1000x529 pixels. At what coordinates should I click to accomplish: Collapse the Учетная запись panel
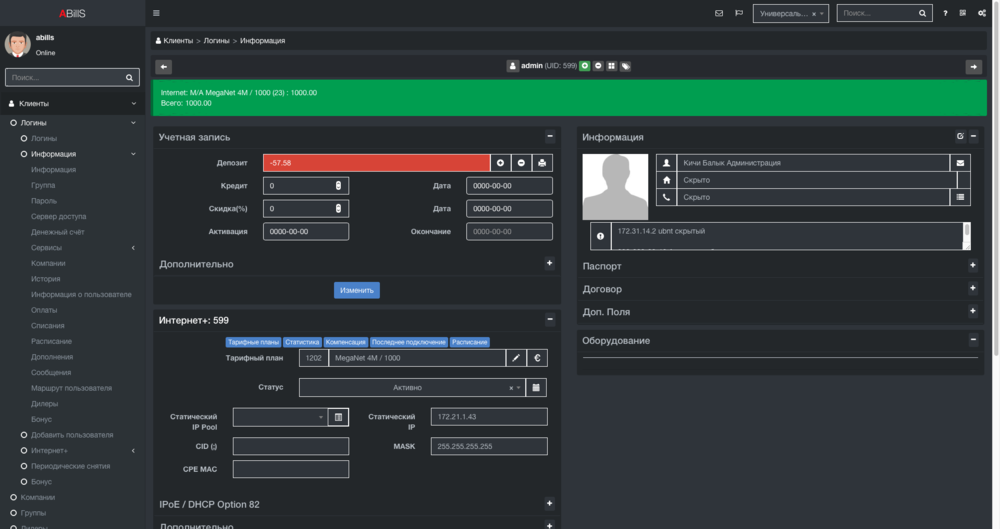pos(549,137)
